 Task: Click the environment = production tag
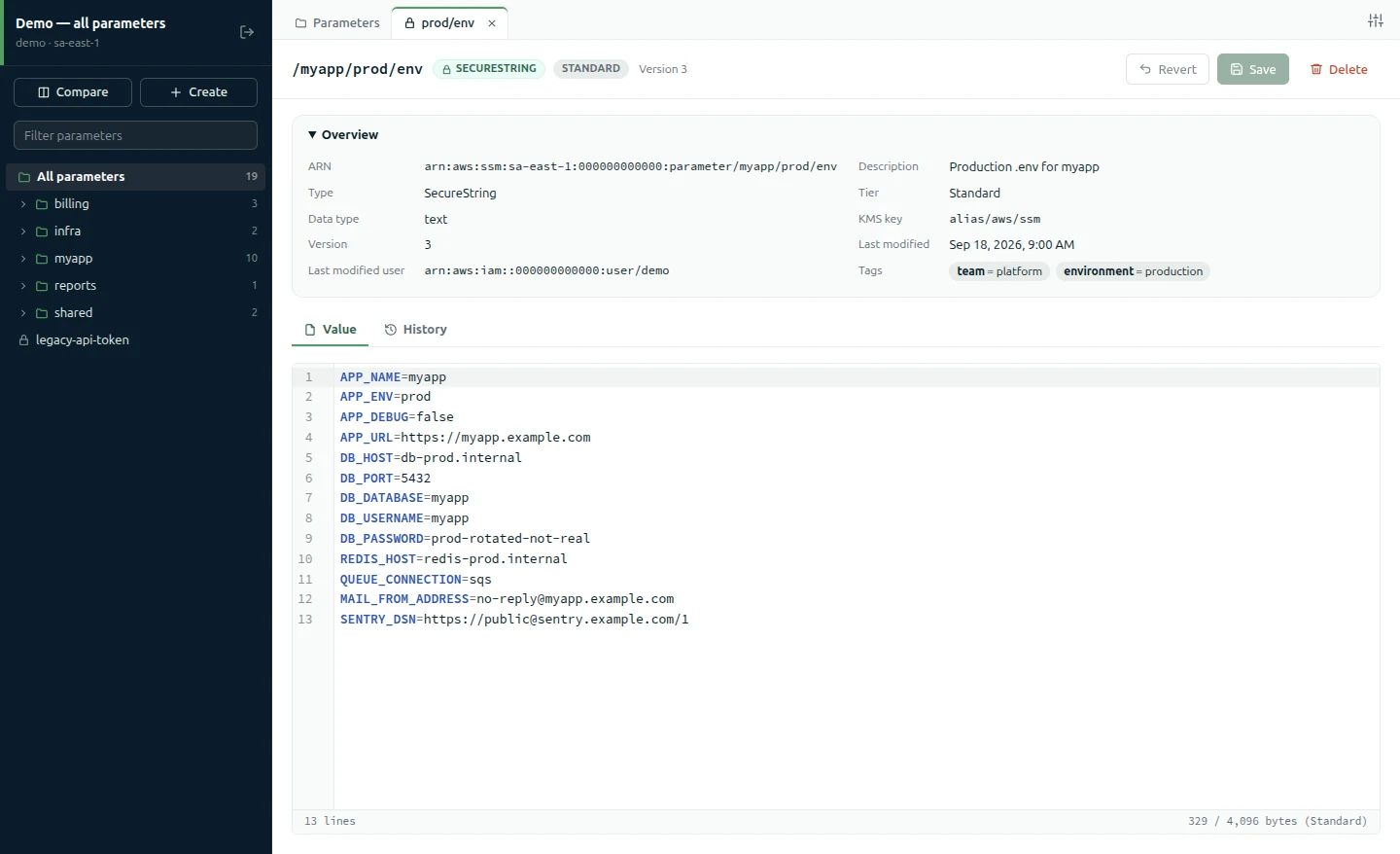[1133, 271]
